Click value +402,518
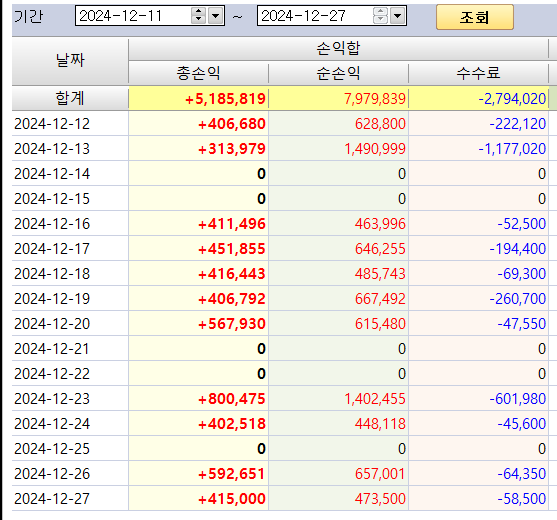 click(232, 424)
